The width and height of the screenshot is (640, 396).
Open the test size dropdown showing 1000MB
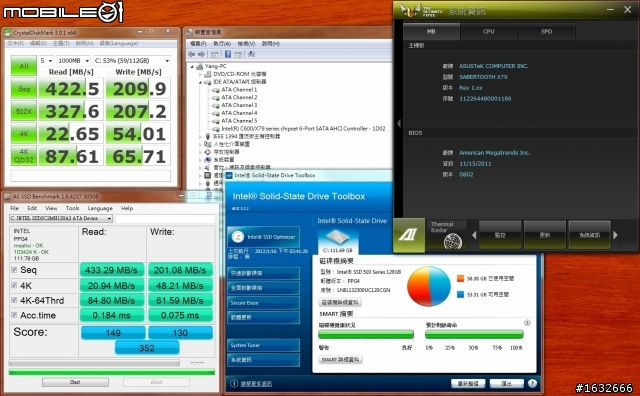coord(73,61)
